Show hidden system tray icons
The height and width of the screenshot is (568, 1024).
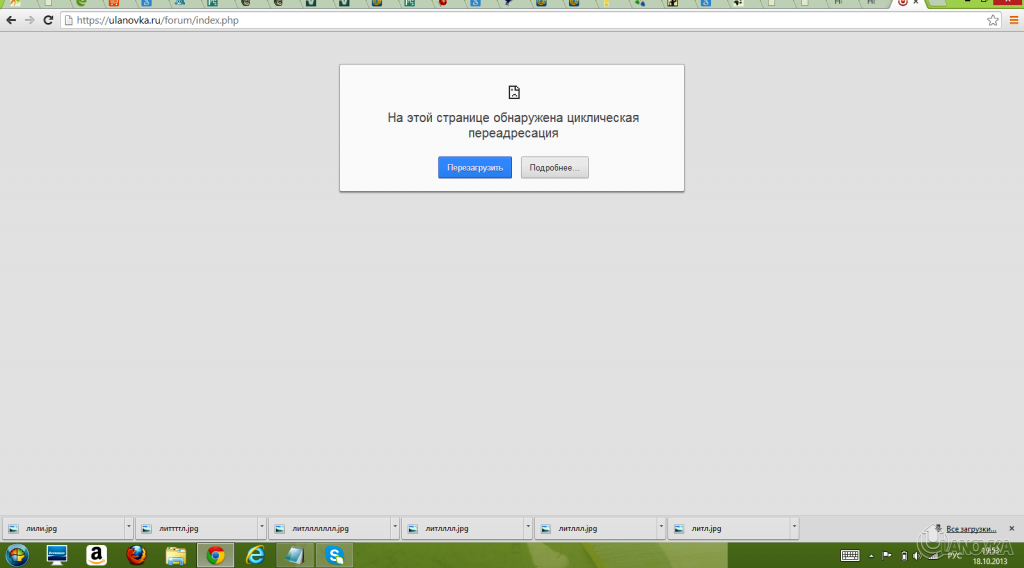pos(870,555)
